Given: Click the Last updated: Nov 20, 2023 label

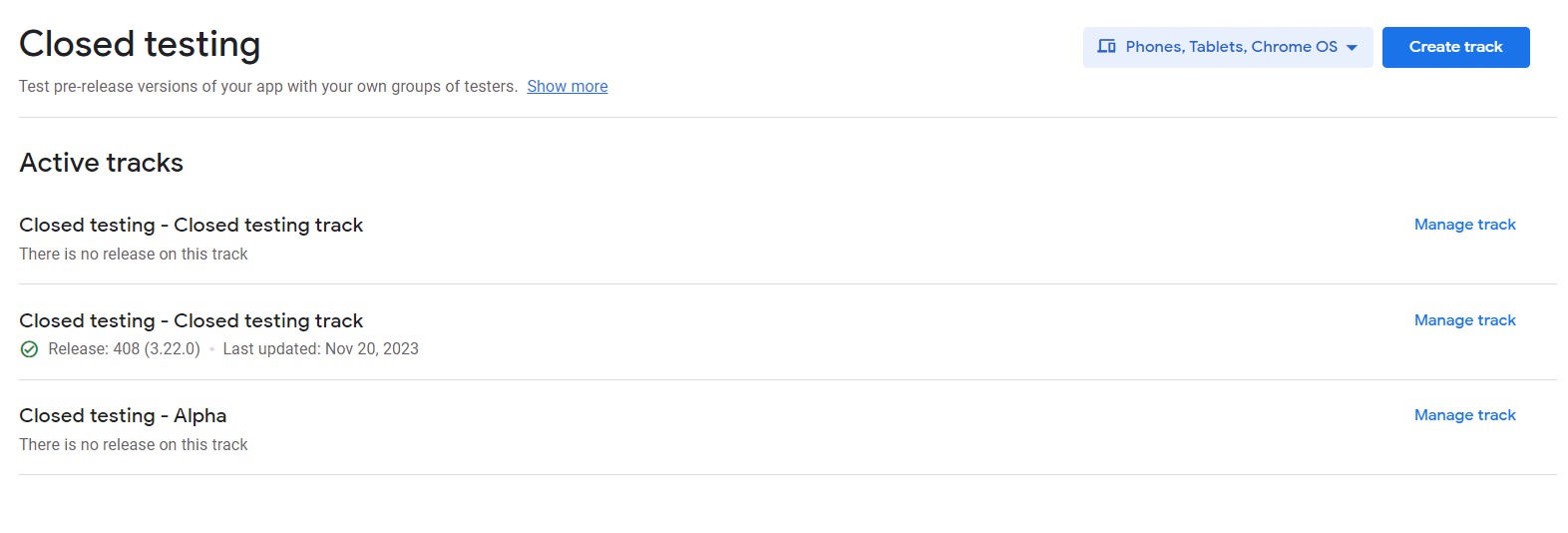Looking at the screenshot, I should click(x=320, y=349).
